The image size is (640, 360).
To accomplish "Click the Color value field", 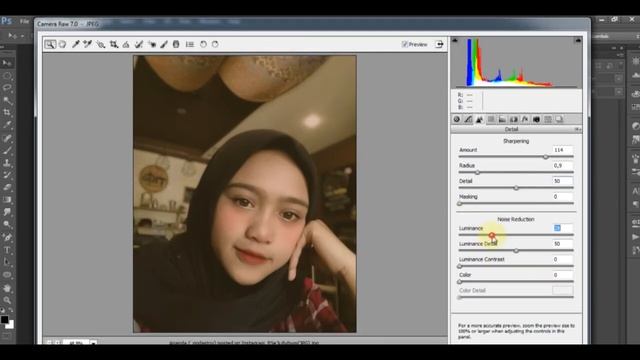I will pos(562,275).
